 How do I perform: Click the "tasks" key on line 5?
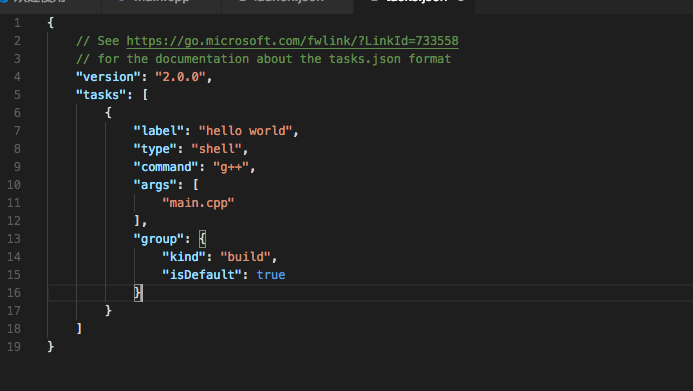pos(101,95)
